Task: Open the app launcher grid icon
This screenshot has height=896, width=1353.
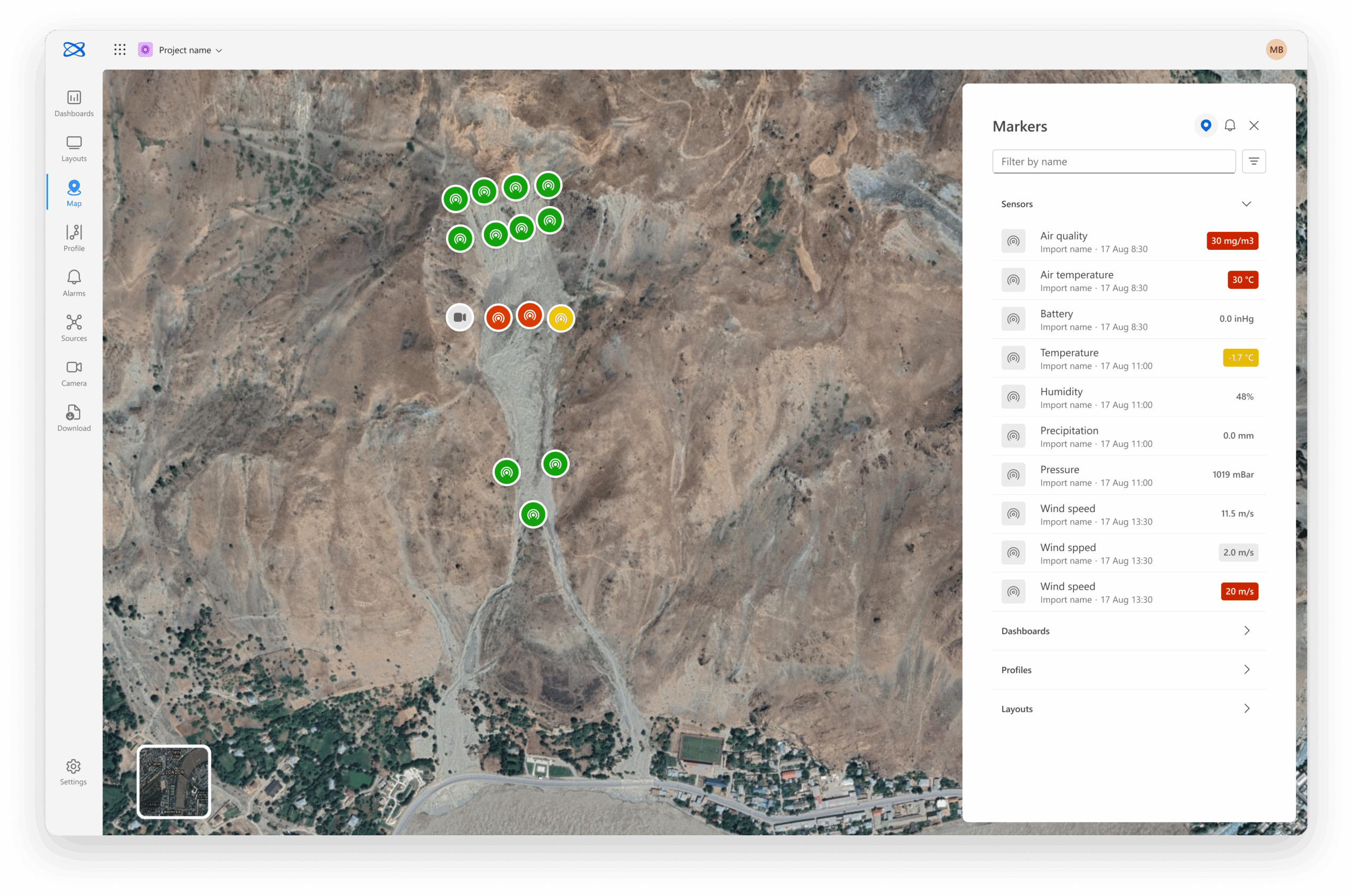Action: pos(119,50)
